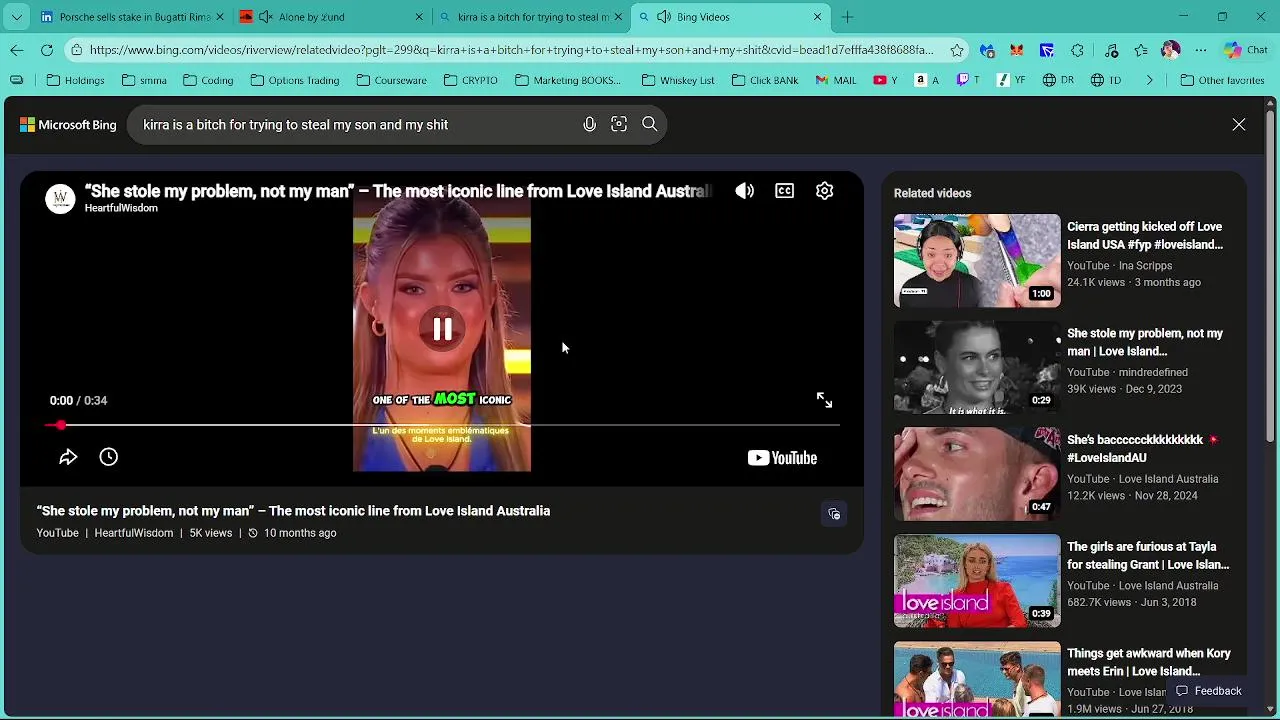Open the Gmail MAIL bookmark
This screenshot has width=1280, height=720.
836,80
